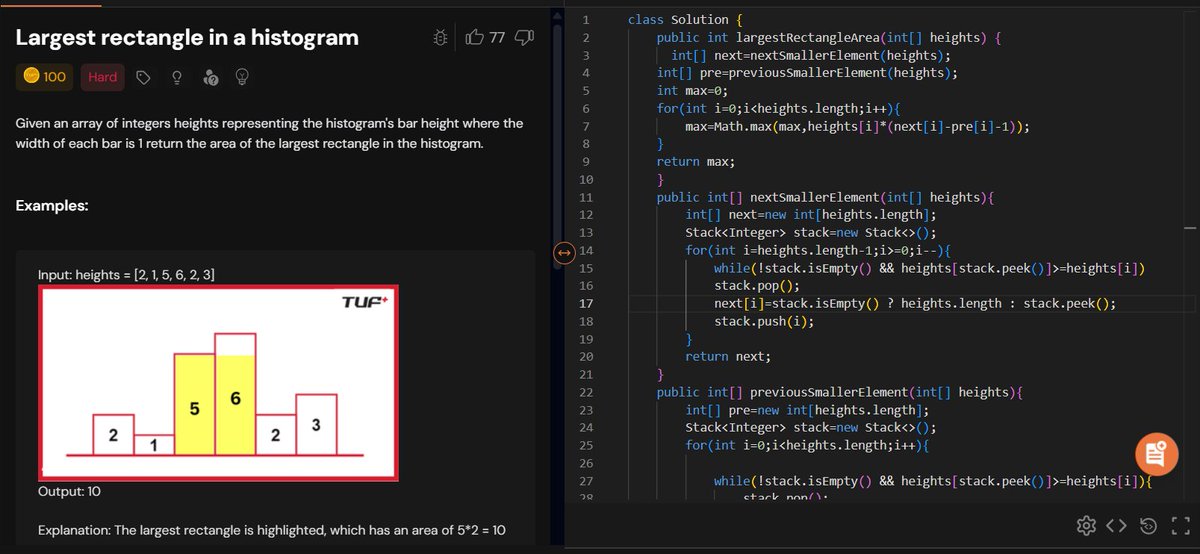The image size is (1200, 554).
Task: Click the 'Examples:' heading
Action: [x=52, y=206]
